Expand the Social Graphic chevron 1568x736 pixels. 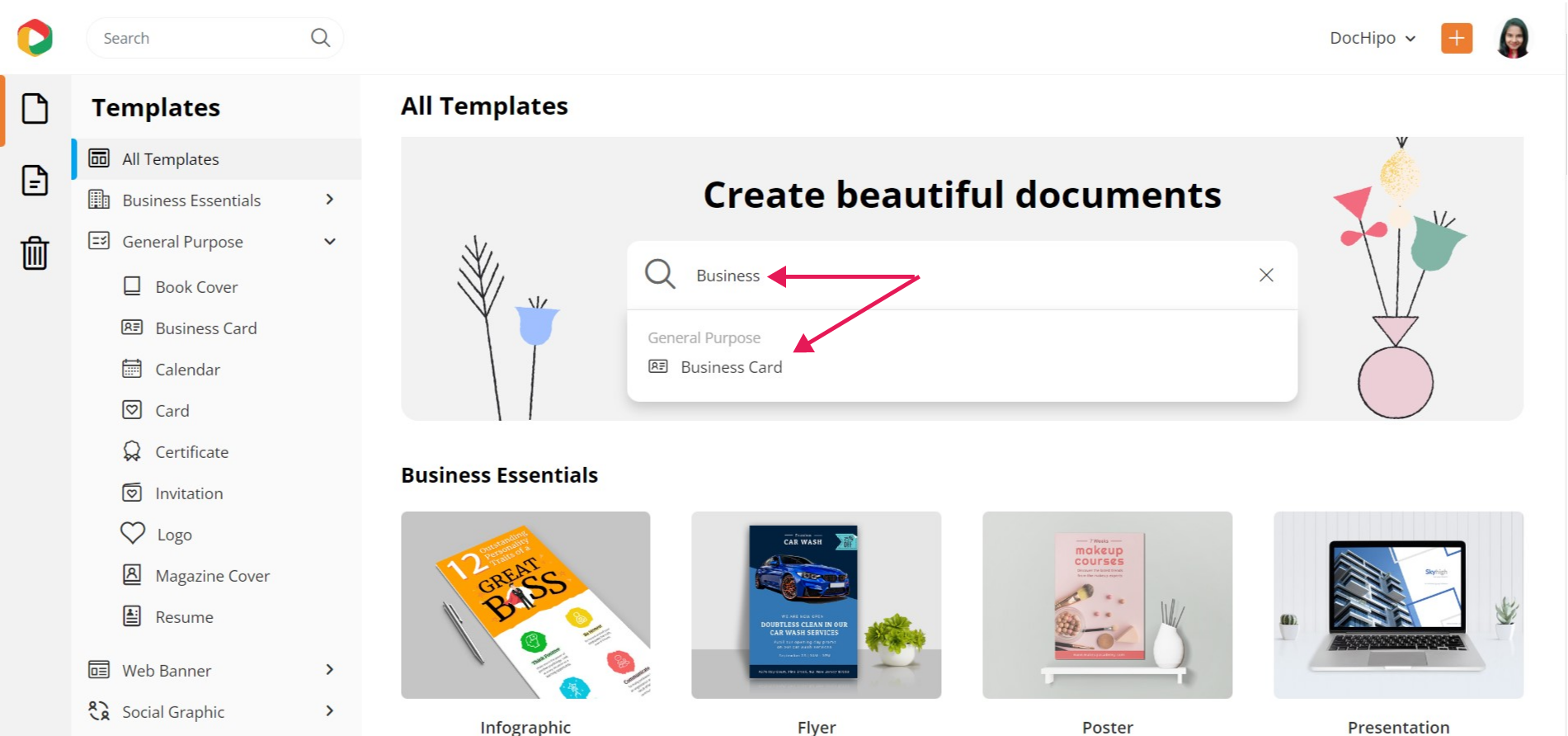[330, 711]
